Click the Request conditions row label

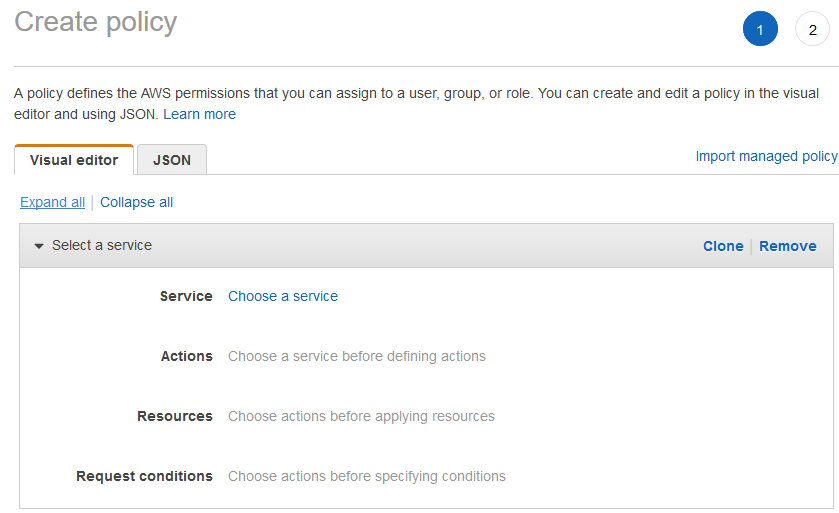[x=144, y=476]
